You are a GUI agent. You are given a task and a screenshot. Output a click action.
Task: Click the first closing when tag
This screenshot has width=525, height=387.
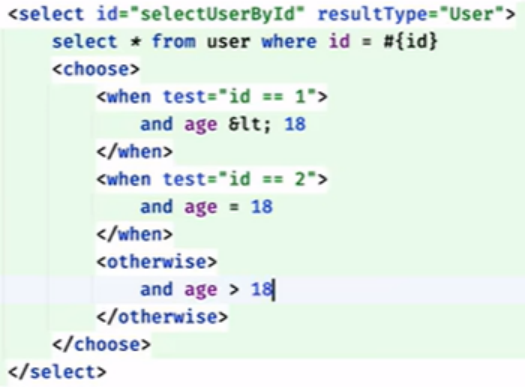pyautogui.click(x=135, y=152)
